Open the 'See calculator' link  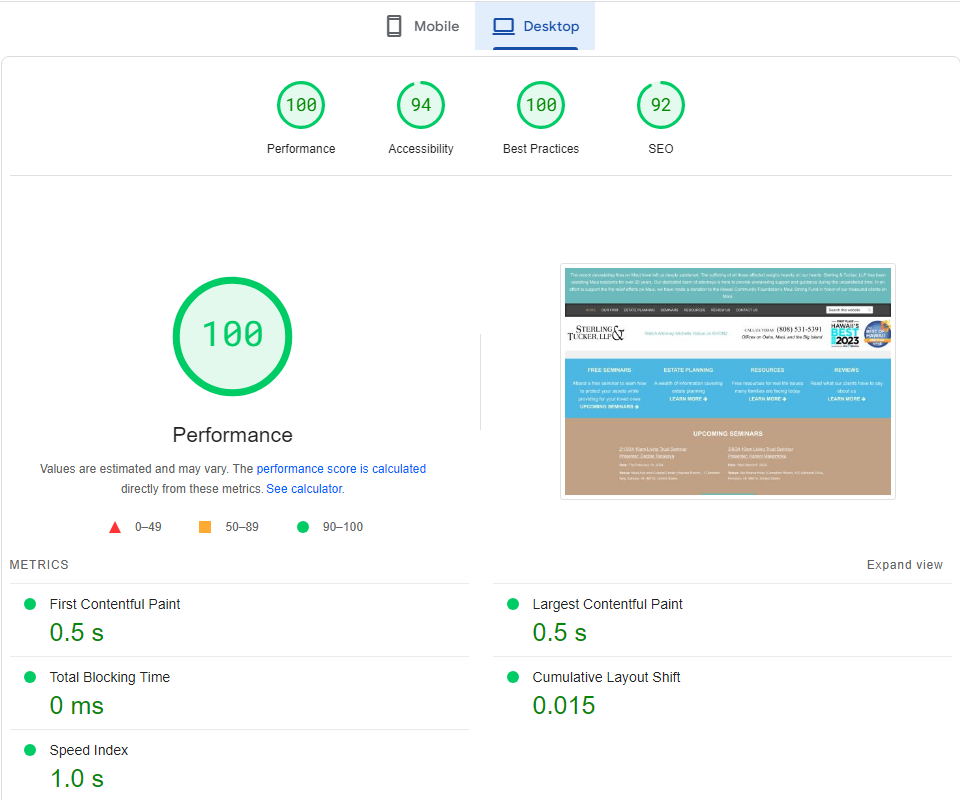click(304, 489)
